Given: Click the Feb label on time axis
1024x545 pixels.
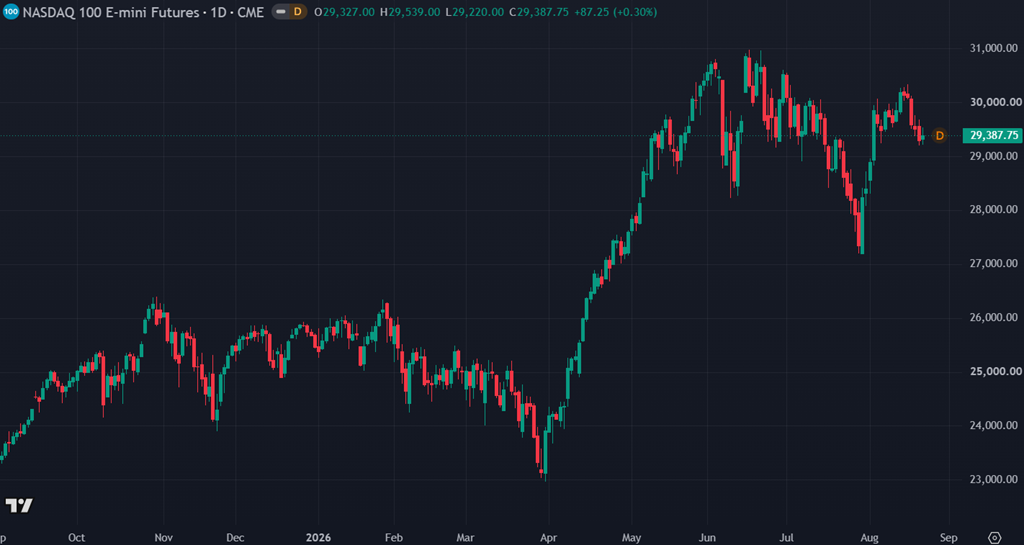Looking at the screenshot, I should point(393,538).
